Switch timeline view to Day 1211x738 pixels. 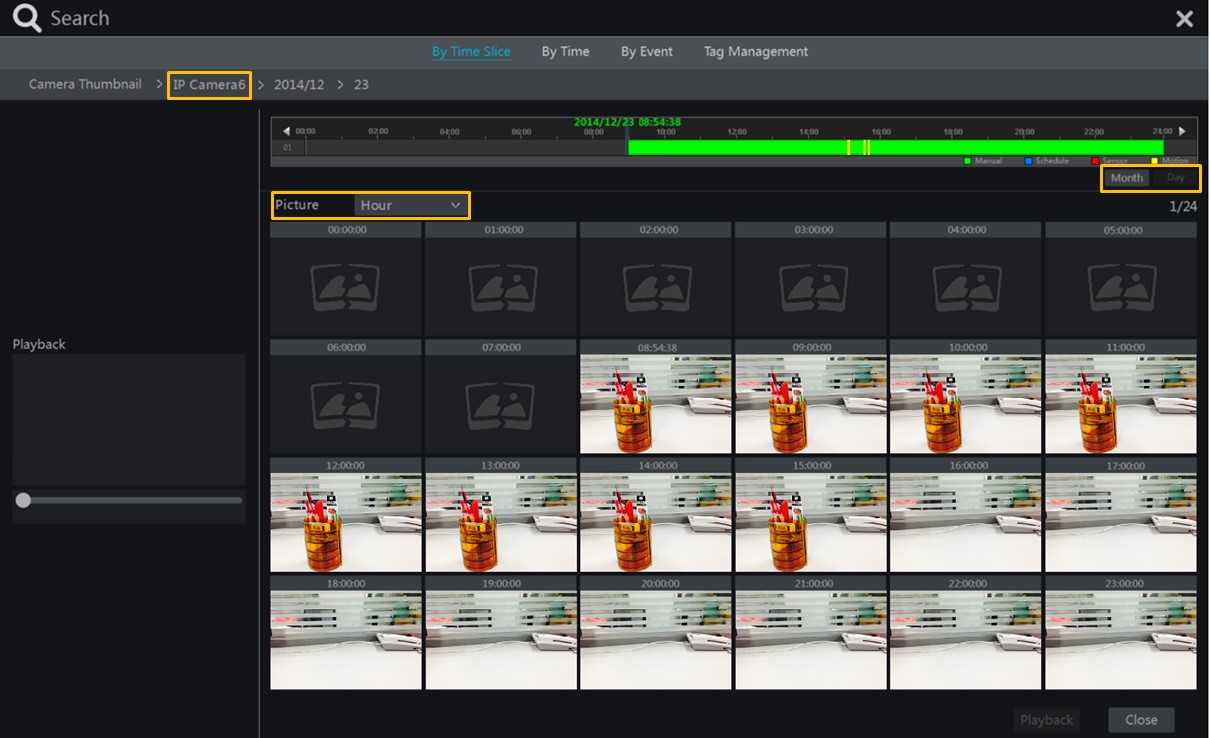pyautogui.click(x=1175, y=178)
